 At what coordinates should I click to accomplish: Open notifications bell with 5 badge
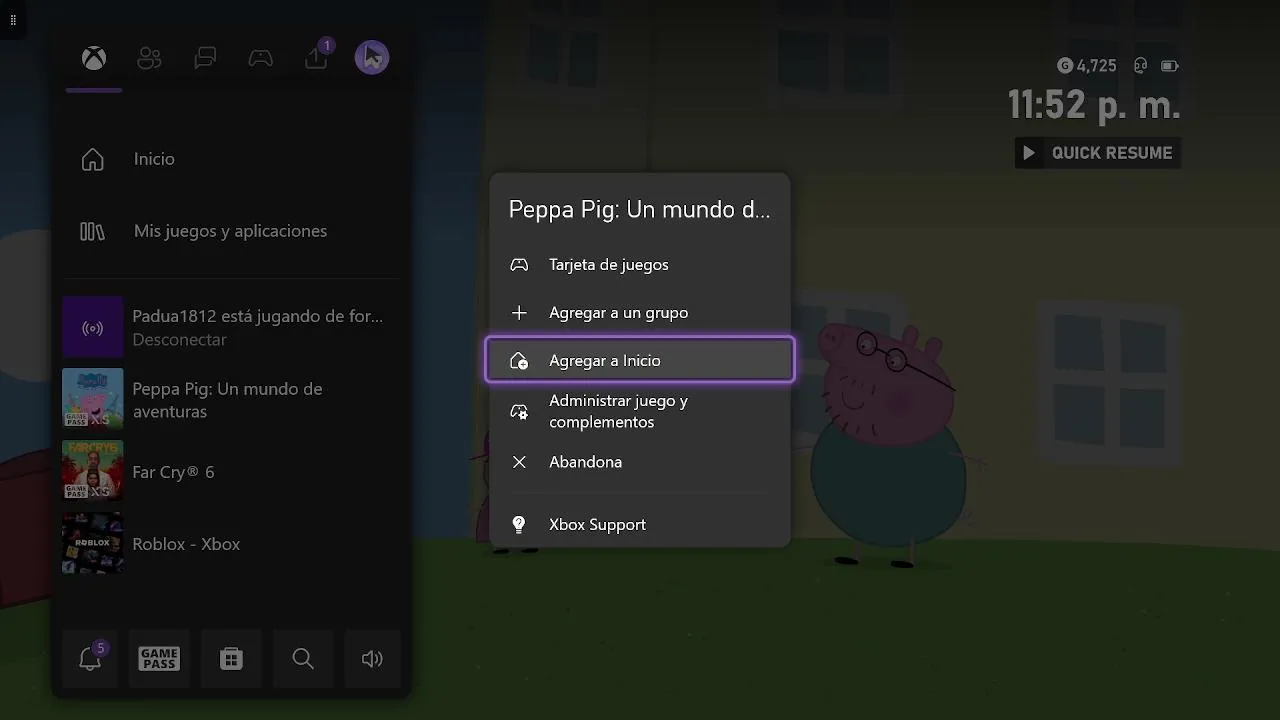90,658
